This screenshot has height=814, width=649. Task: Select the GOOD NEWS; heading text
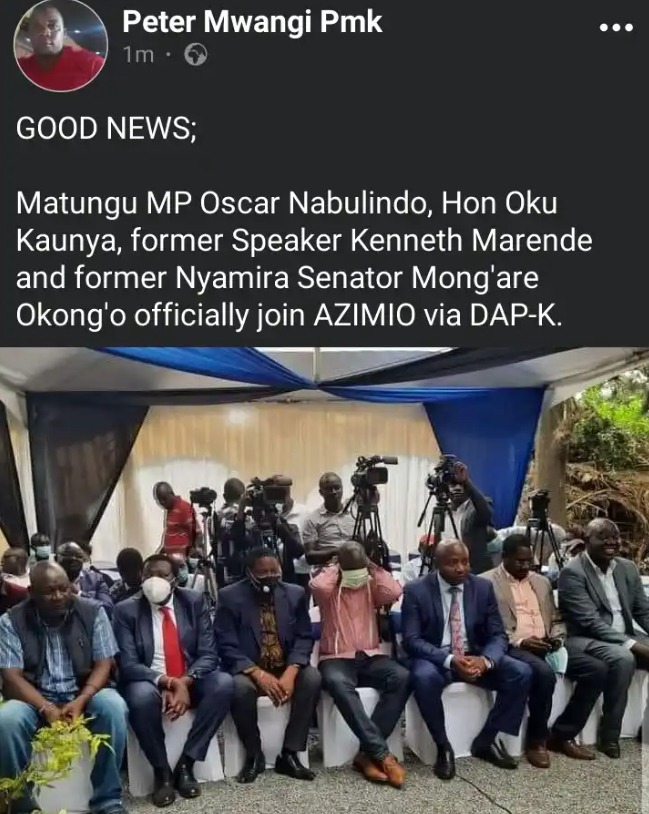(x=106, y=128)
